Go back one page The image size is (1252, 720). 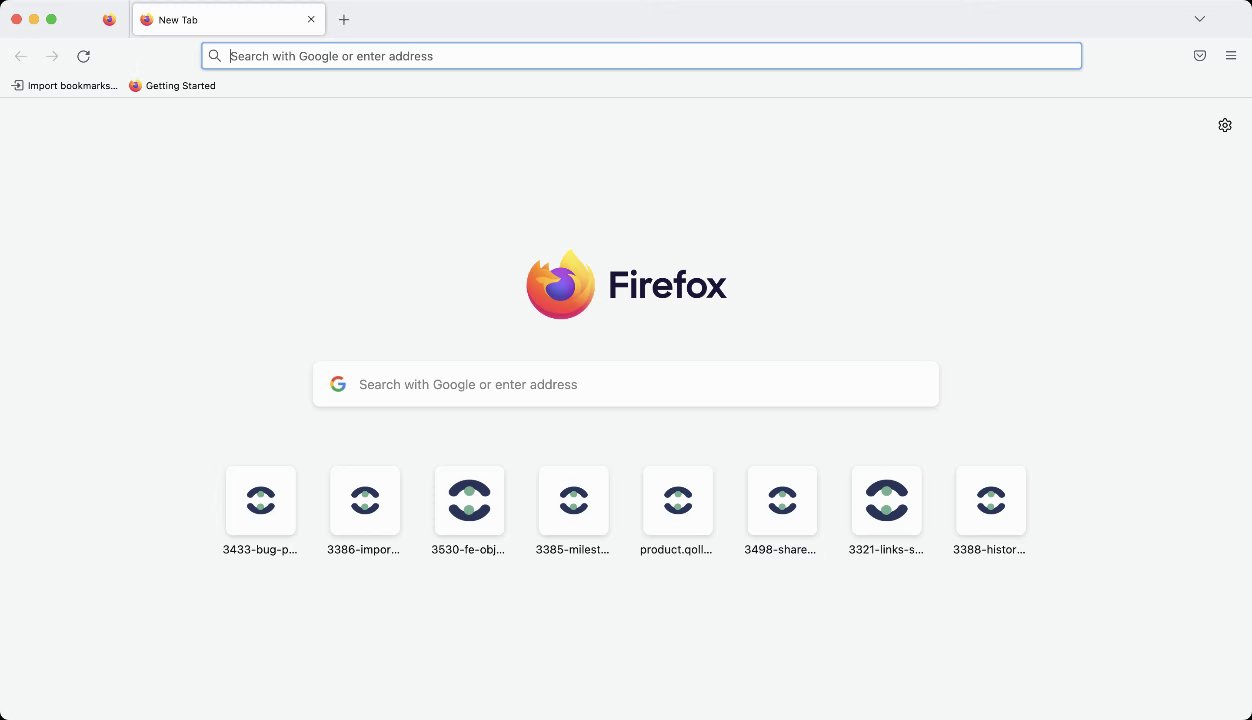pyautogui.click(x=21, y=56)
